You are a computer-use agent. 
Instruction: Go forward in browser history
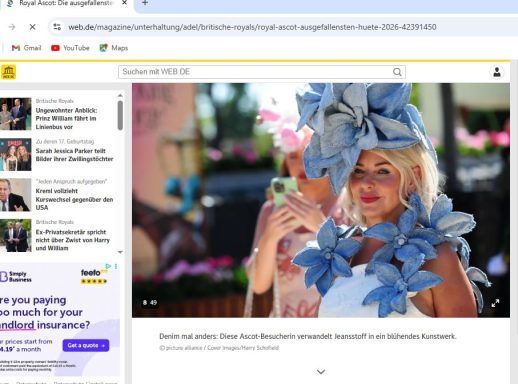click(12, 27)
